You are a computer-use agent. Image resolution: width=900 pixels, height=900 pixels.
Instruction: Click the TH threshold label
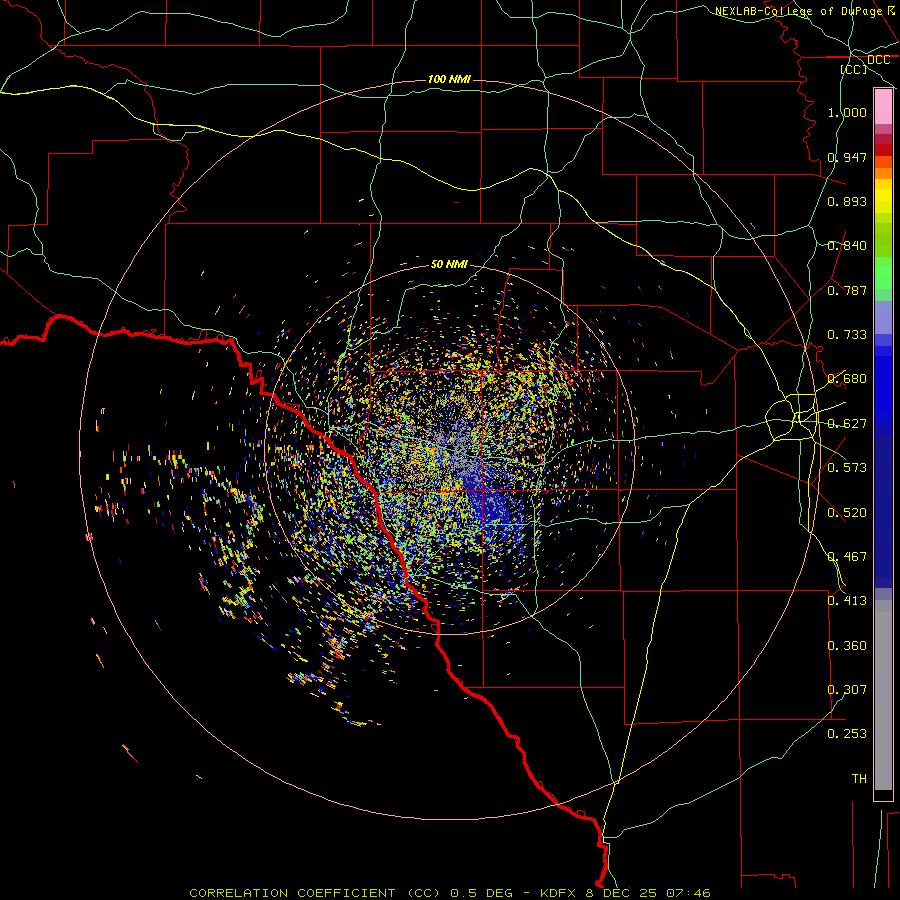[859, 779]
